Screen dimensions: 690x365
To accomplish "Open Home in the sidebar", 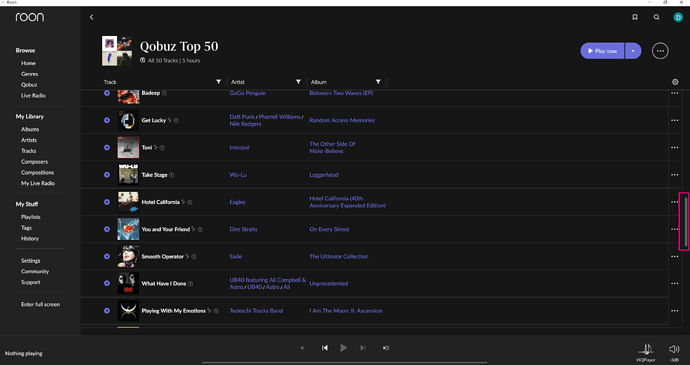I will click(x=29, y=63).
